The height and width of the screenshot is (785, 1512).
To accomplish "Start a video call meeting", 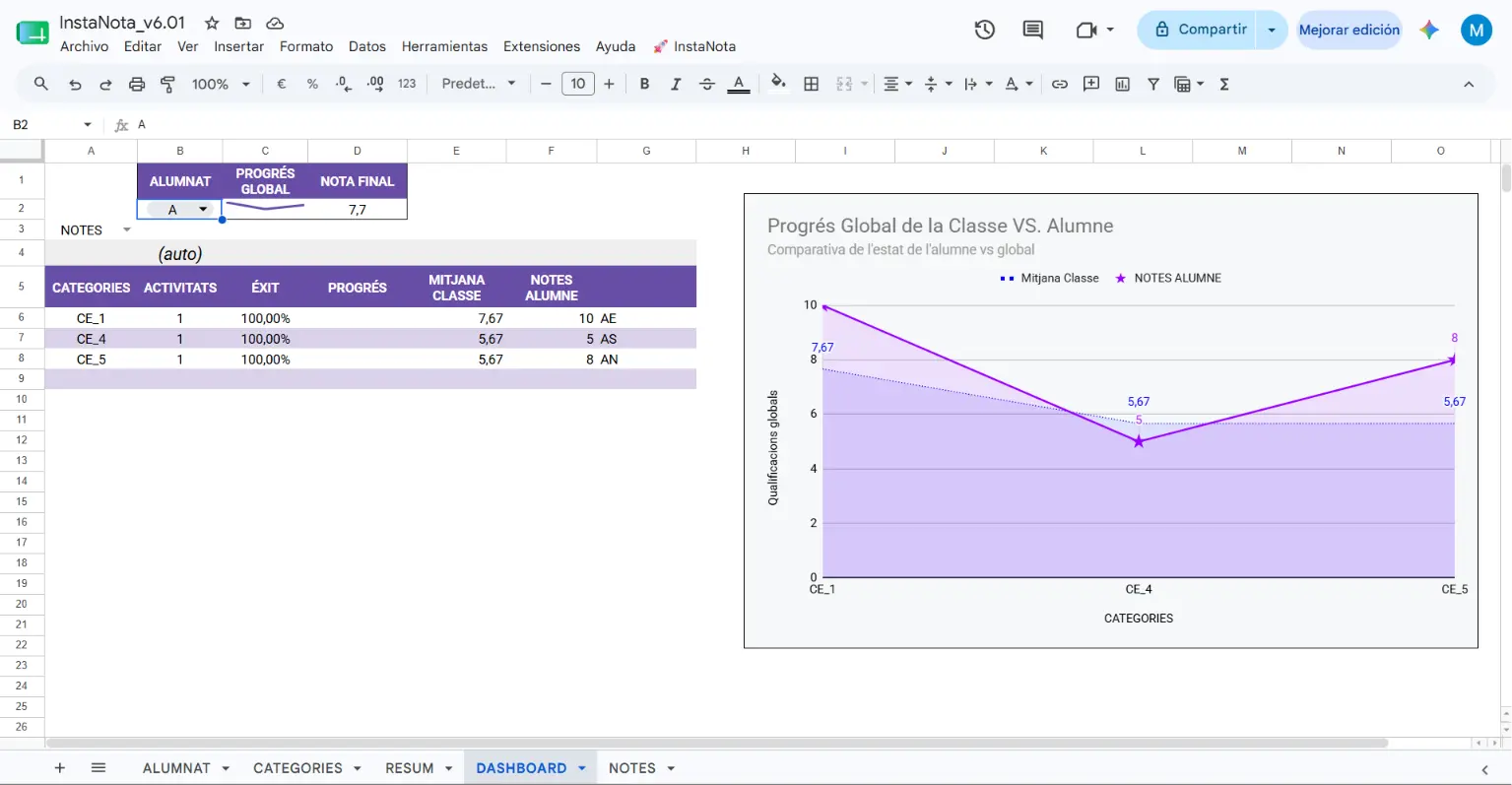I will [x=1086, y=30].
